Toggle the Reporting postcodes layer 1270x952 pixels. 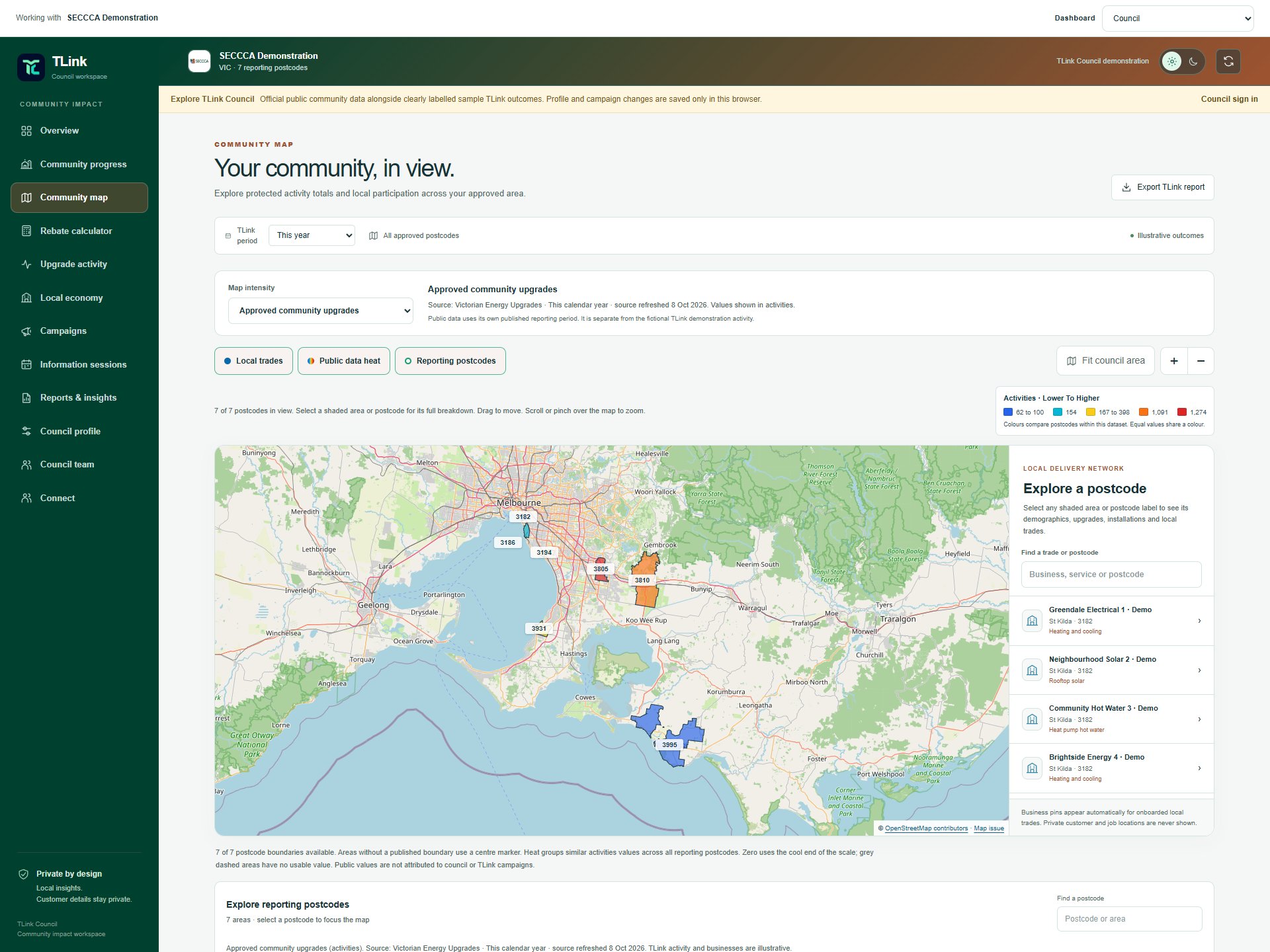450,361
